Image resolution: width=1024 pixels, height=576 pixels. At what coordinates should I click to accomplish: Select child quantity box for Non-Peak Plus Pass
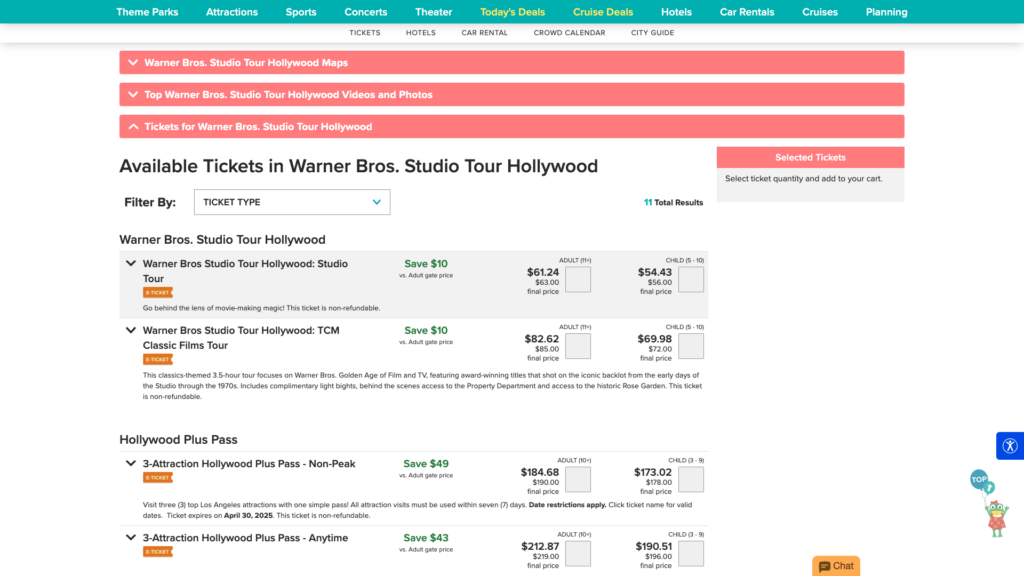point(691,479)
